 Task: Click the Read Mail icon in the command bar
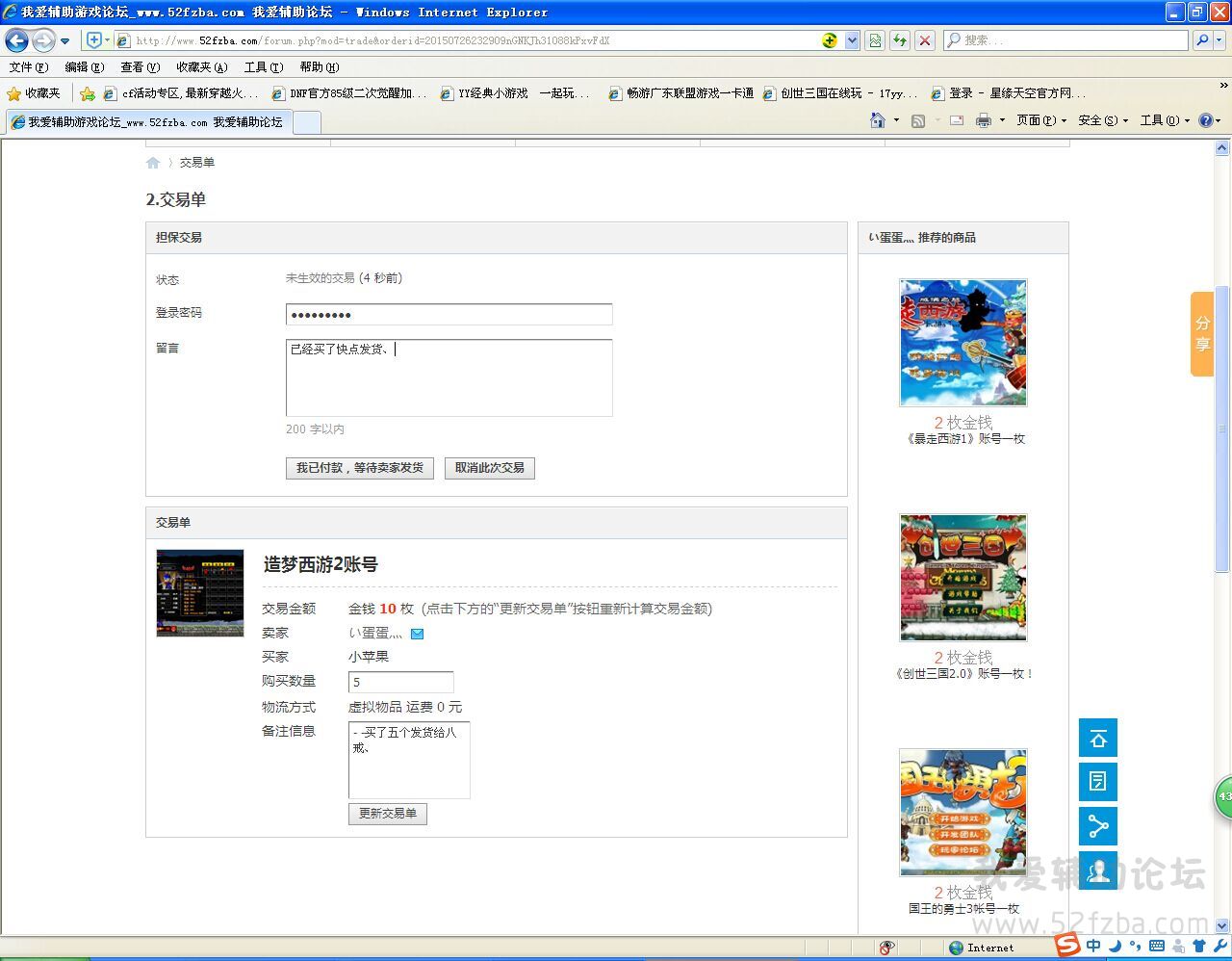(x=957, y=120)
